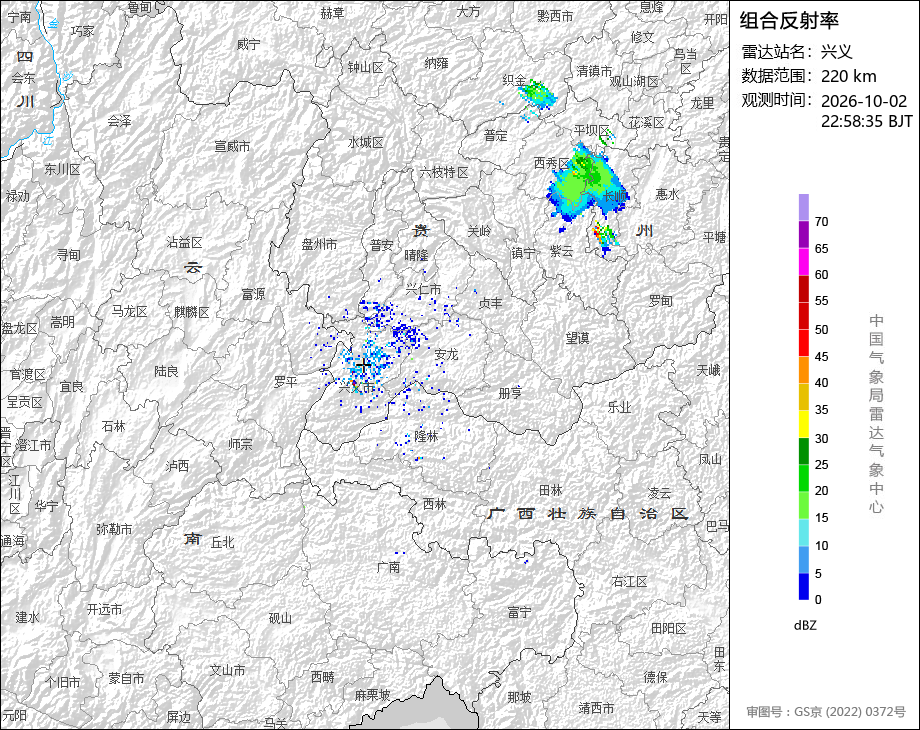The height and width of the screenshot is (730, 920).
Task: Click the black cross radar station marker
Action: [363, 366]
